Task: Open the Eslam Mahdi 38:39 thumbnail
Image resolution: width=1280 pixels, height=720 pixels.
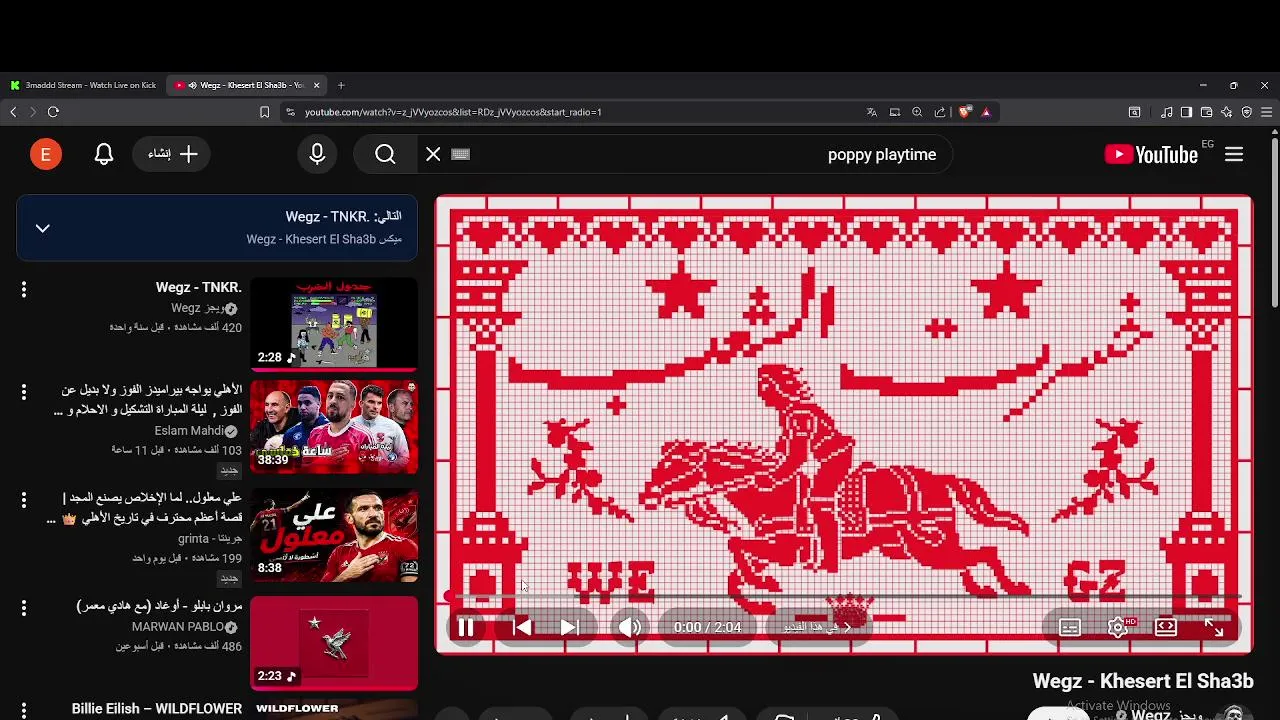Action: coord(334,427)
